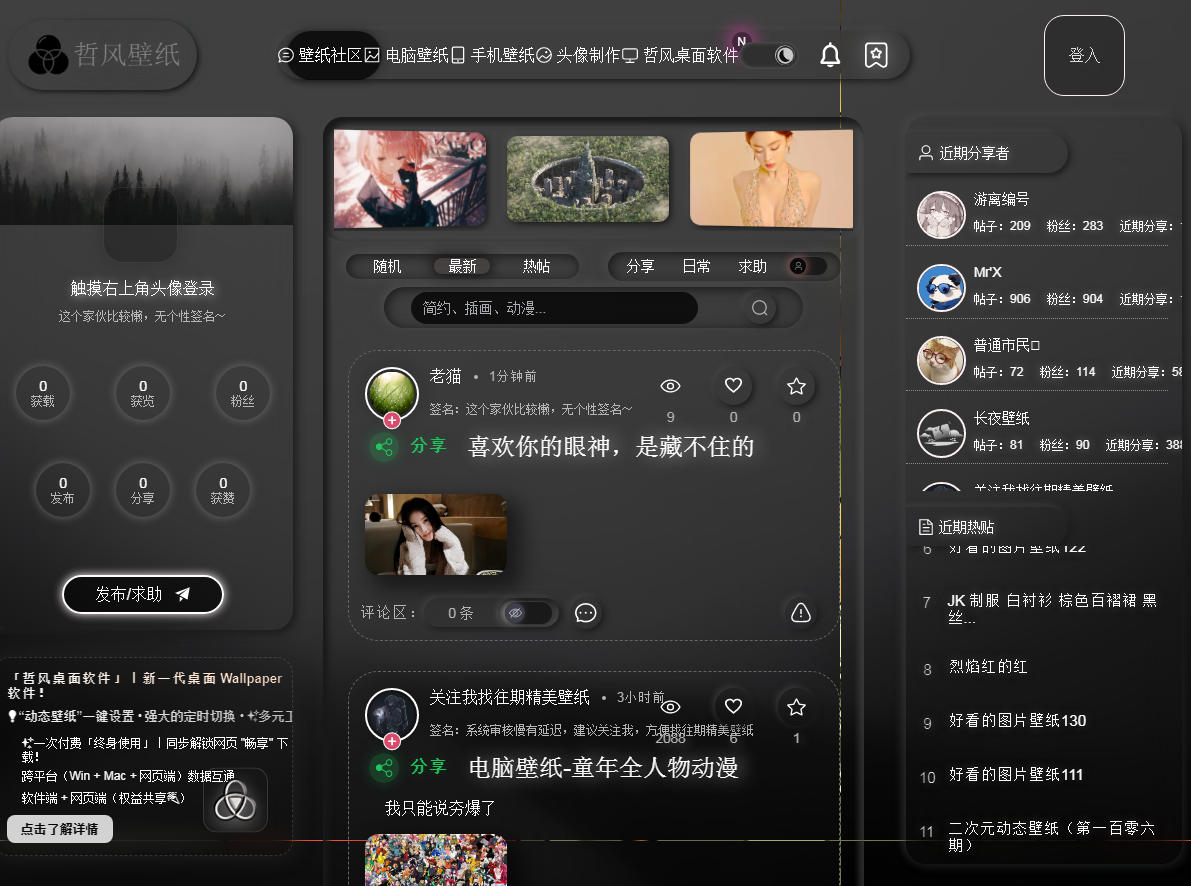
Task: Open the cartoon characters collage thumbnail
Action: pyautogui.click(x=435, y=860)
